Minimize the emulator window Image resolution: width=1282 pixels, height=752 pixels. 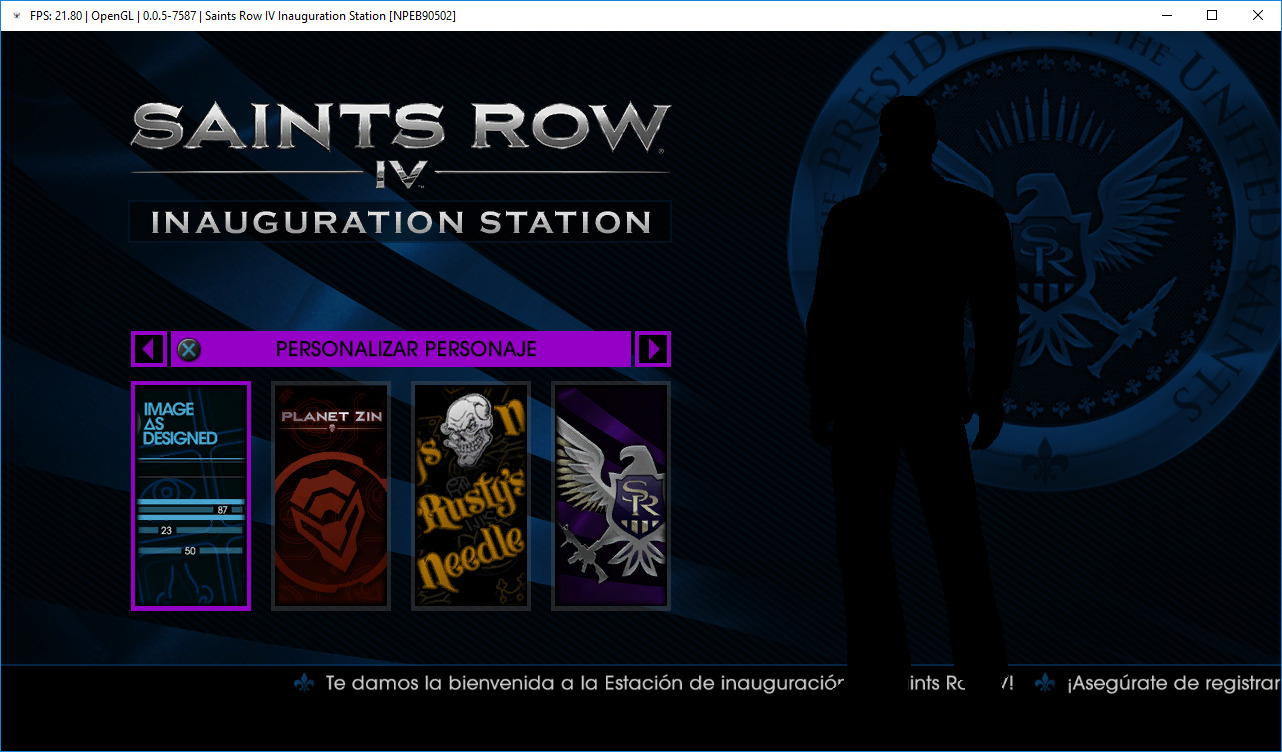[x=1166, y=15]
